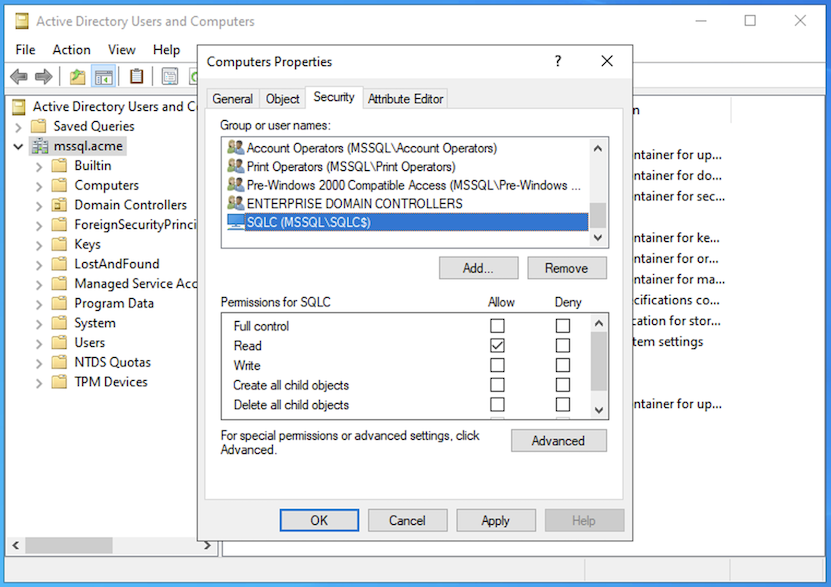
Task: Check the Write Deny permission
Action: (x=561, y=364)
